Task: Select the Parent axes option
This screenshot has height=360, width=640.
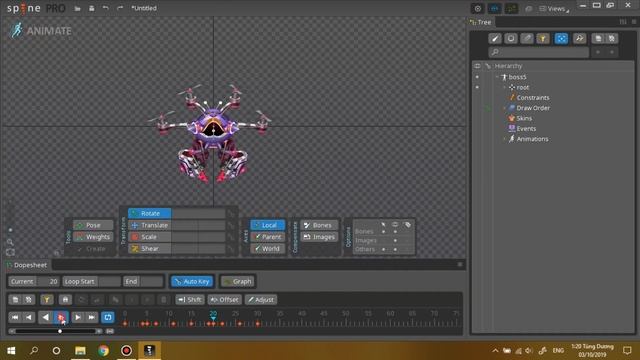Action: [268, 237]
